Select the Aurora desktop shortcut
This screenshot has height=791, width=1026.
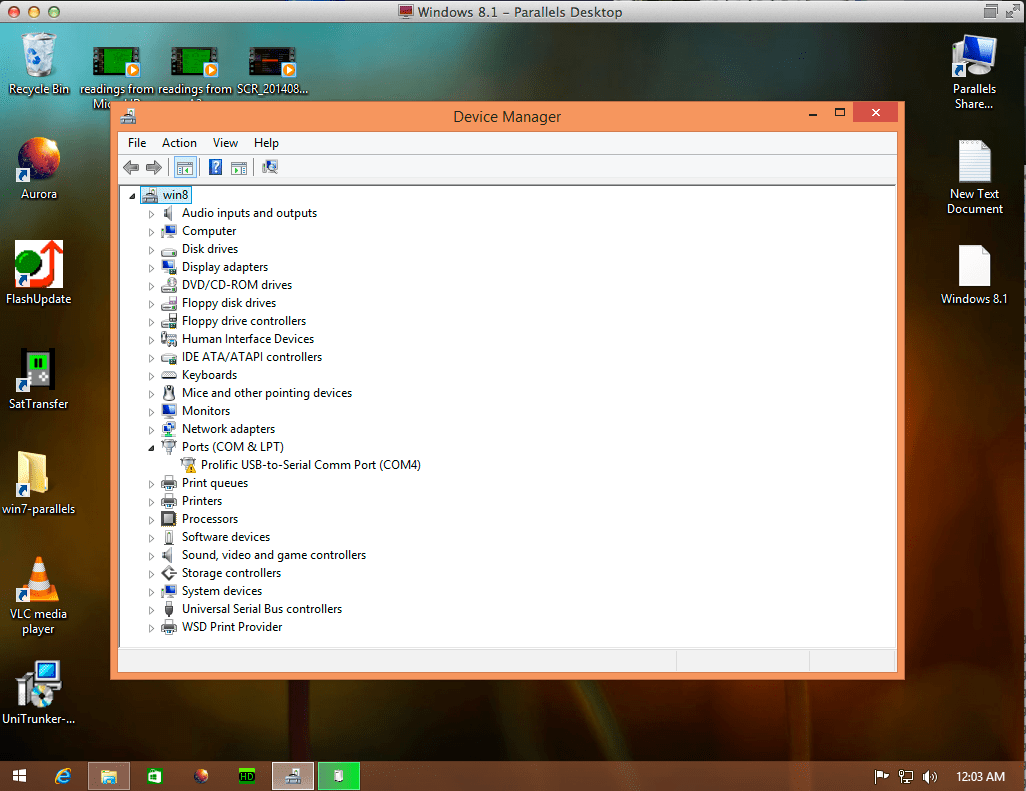pyautogui.click(x=39, y=168)
